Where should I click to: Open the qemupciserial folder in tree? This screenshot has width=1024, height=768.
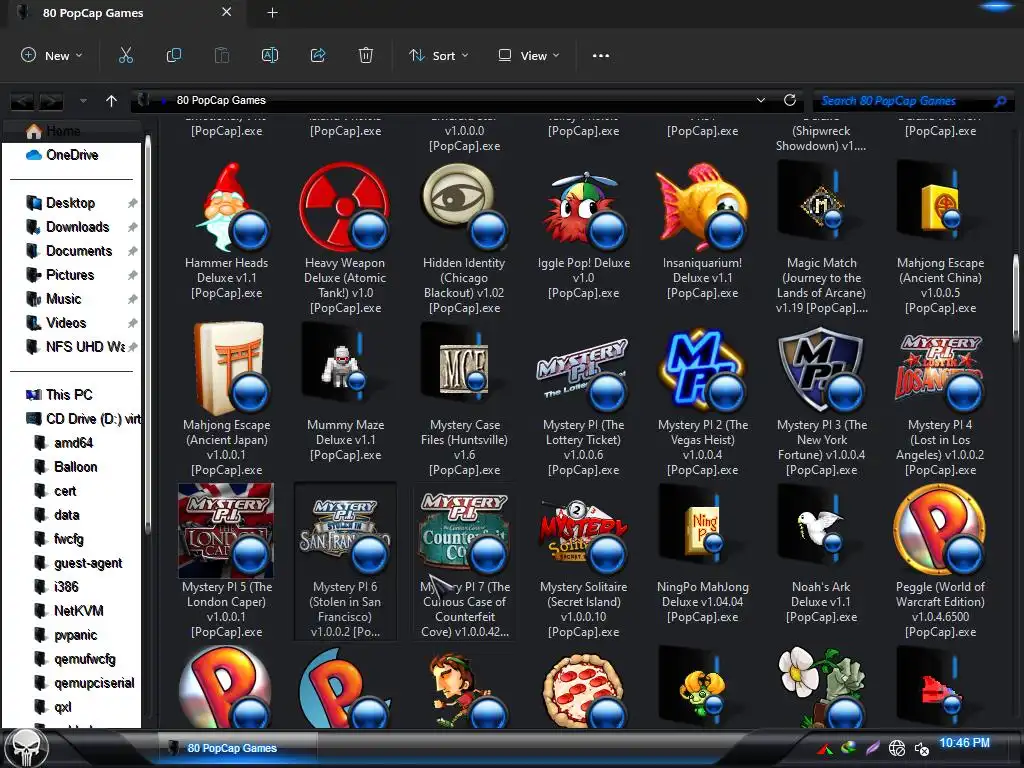(x=94, y=682)
